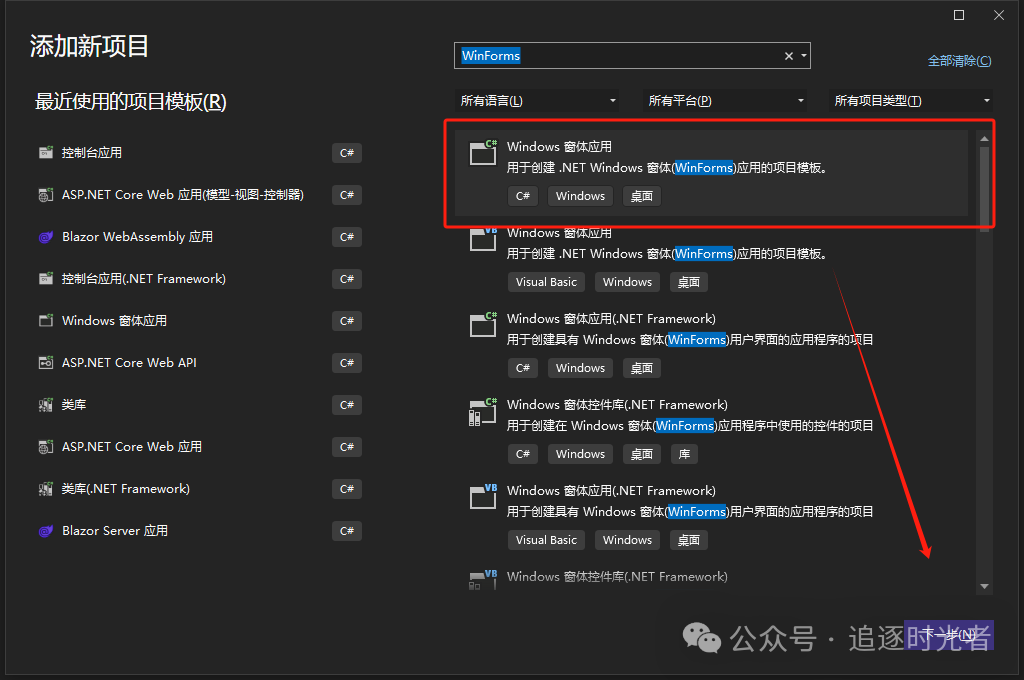Click the 全部清除 link
1024x680 pixels.
[959, 61]
